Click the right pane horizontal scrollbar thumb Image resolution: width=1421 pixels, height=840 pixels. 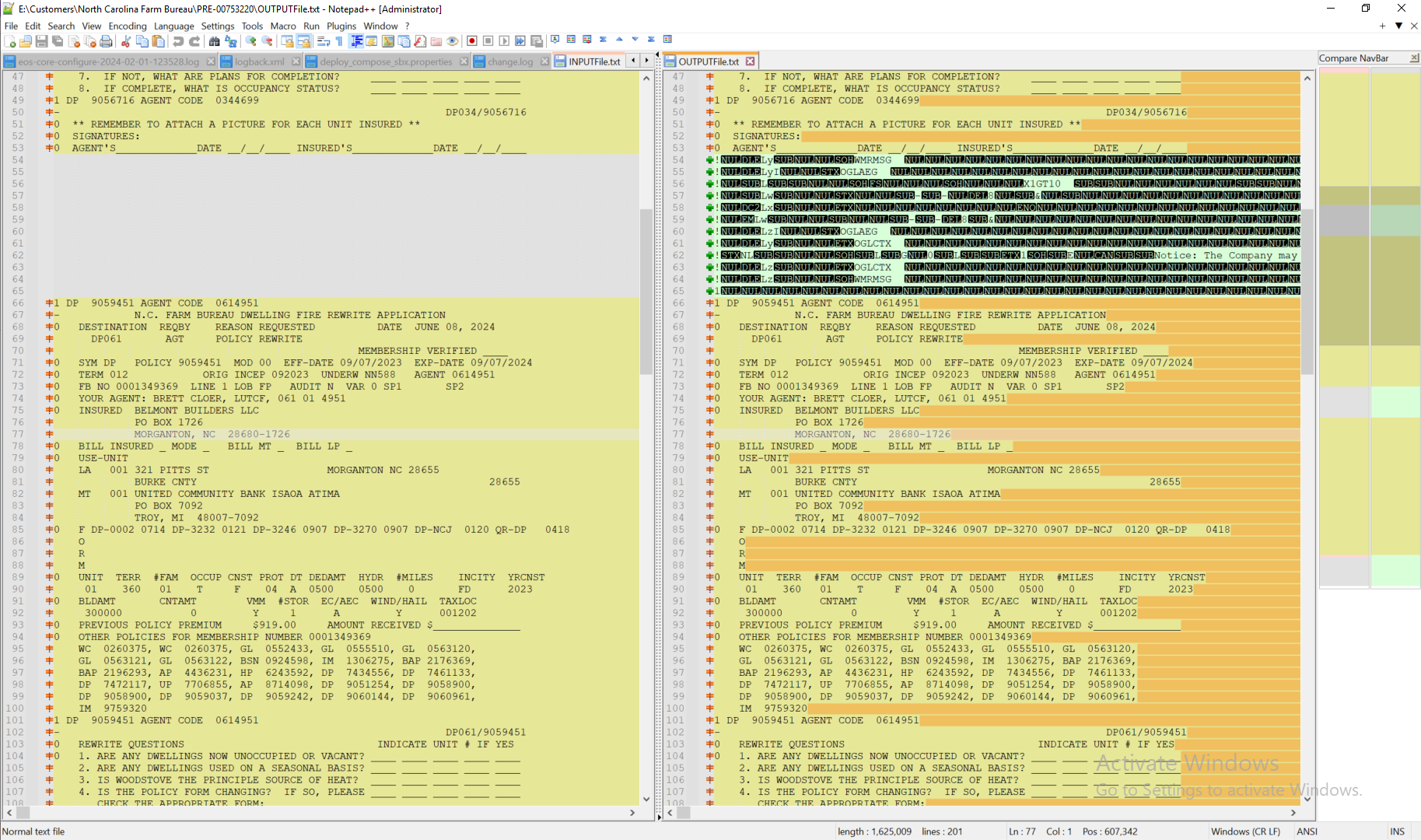[x=684, y=813]
